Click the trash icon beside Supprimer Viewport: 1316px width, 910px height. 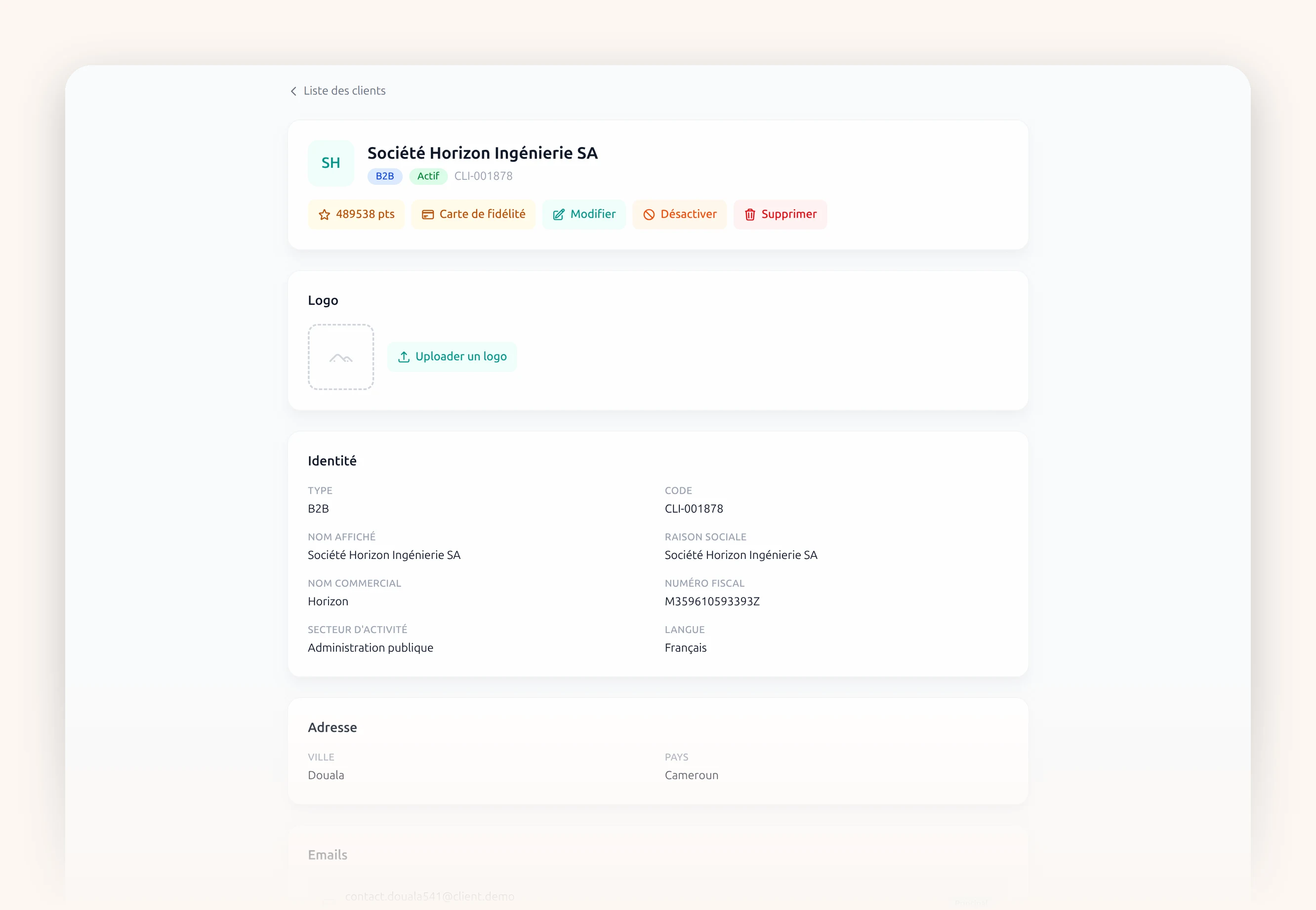click(x=750, y=215)
